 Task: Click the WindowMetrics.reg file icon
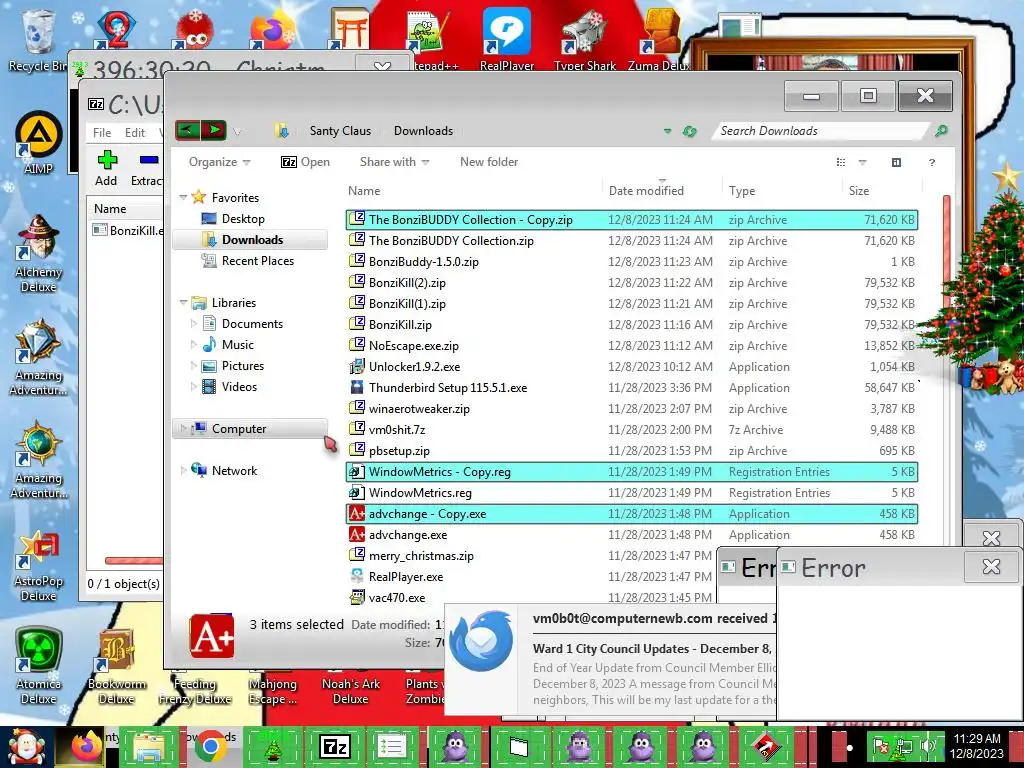tap(357, 492)
